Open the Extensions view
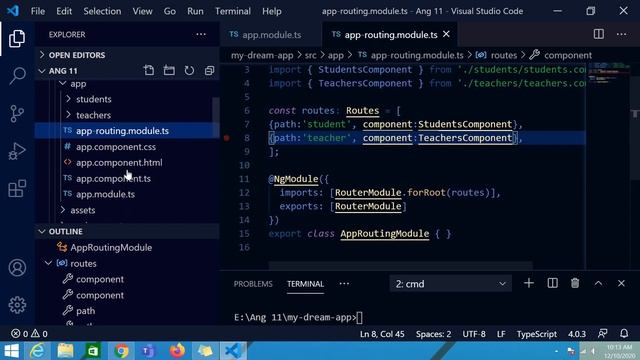The image size is (640, 360). [x=17, y=189]
